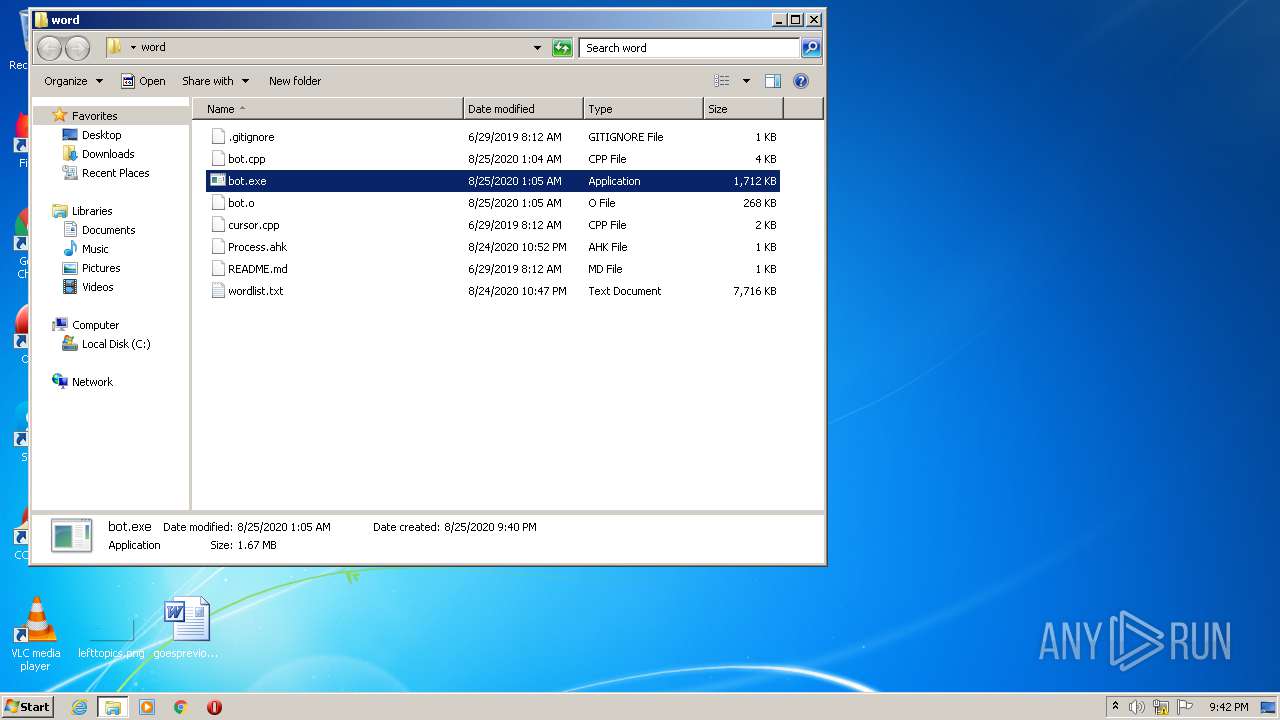Viewport: 1280px width, 720px height.
Task: Click the Process.ahk file icon
Action: 218,247
